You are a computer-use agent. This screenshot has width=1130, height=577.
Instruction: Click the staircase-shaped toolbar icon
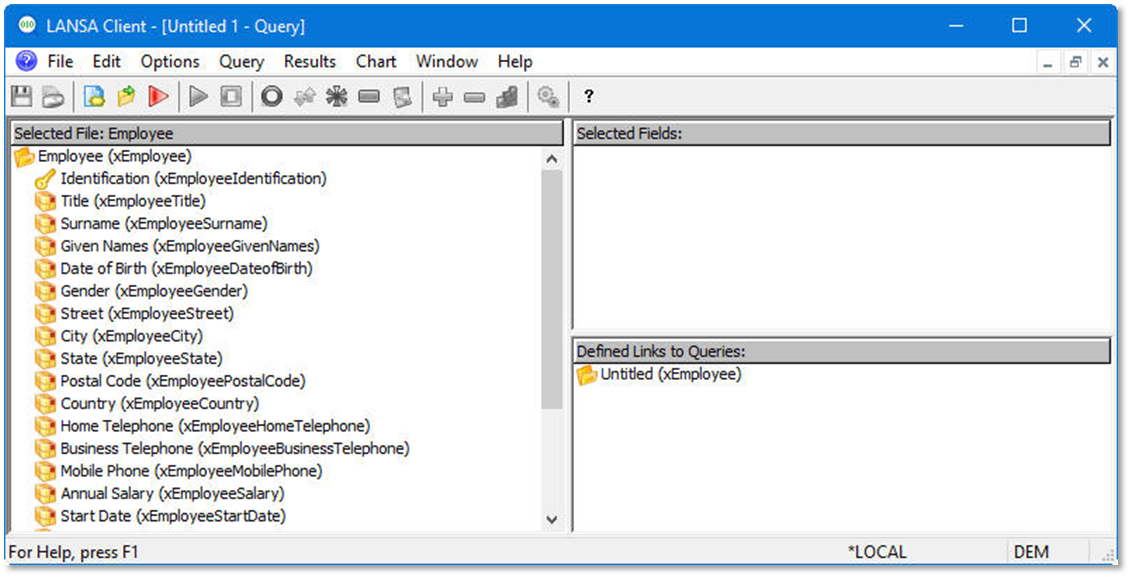point(507,96)
